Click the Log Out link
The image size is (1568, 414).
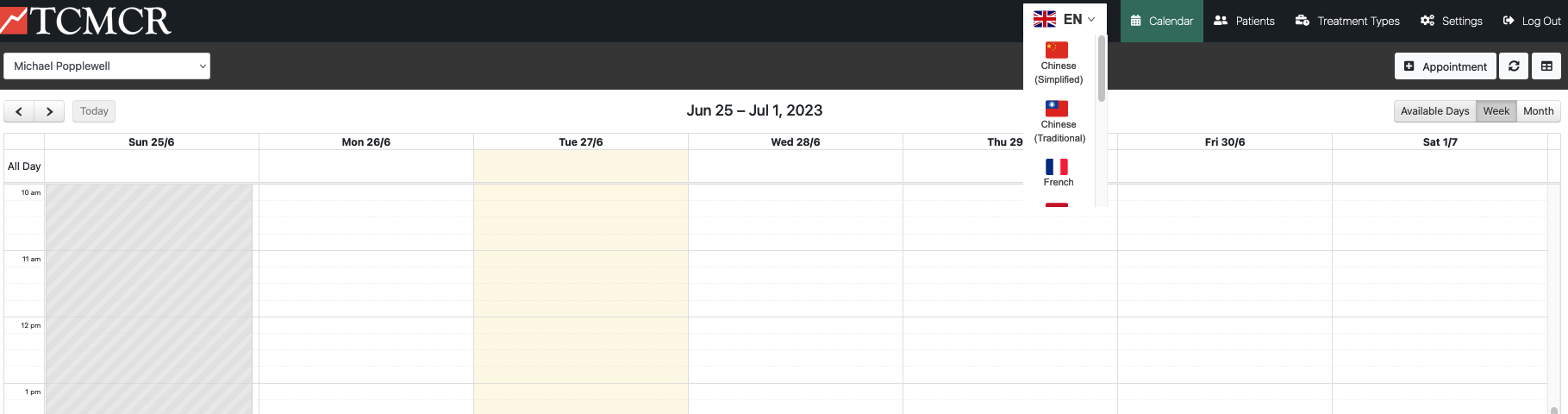coord(1532,21)
